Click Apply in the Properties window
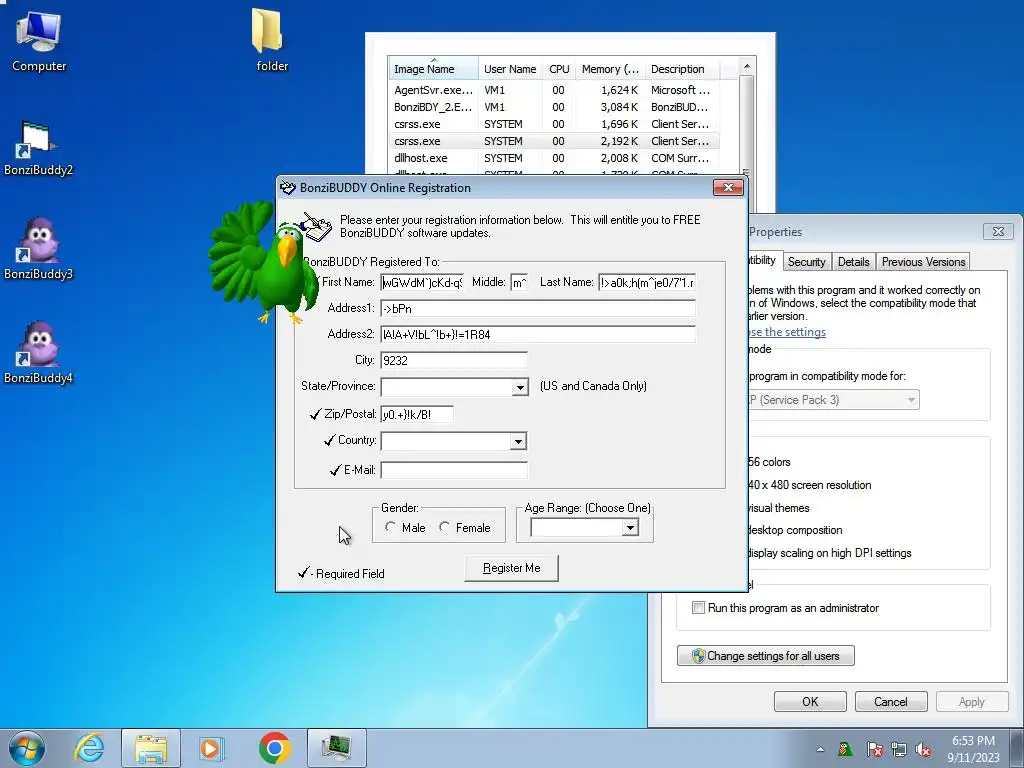 click(x=972, y=702)
